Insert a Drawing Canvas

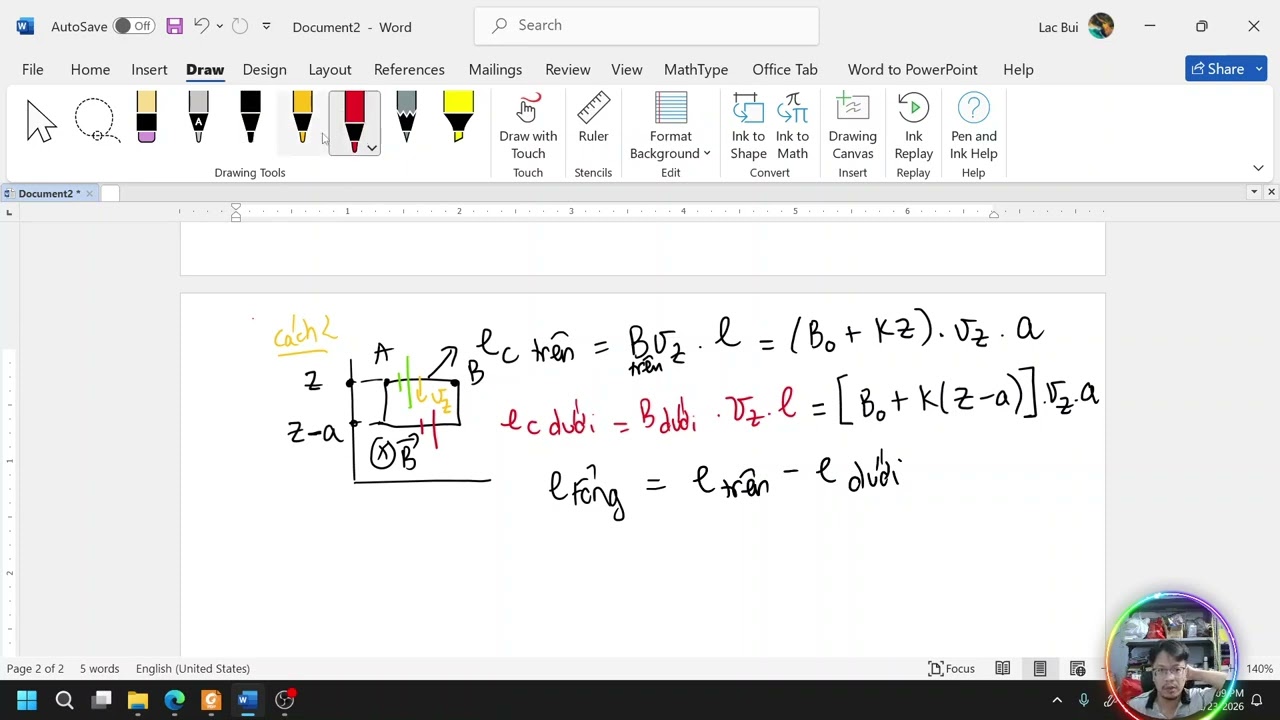(852, 126)
